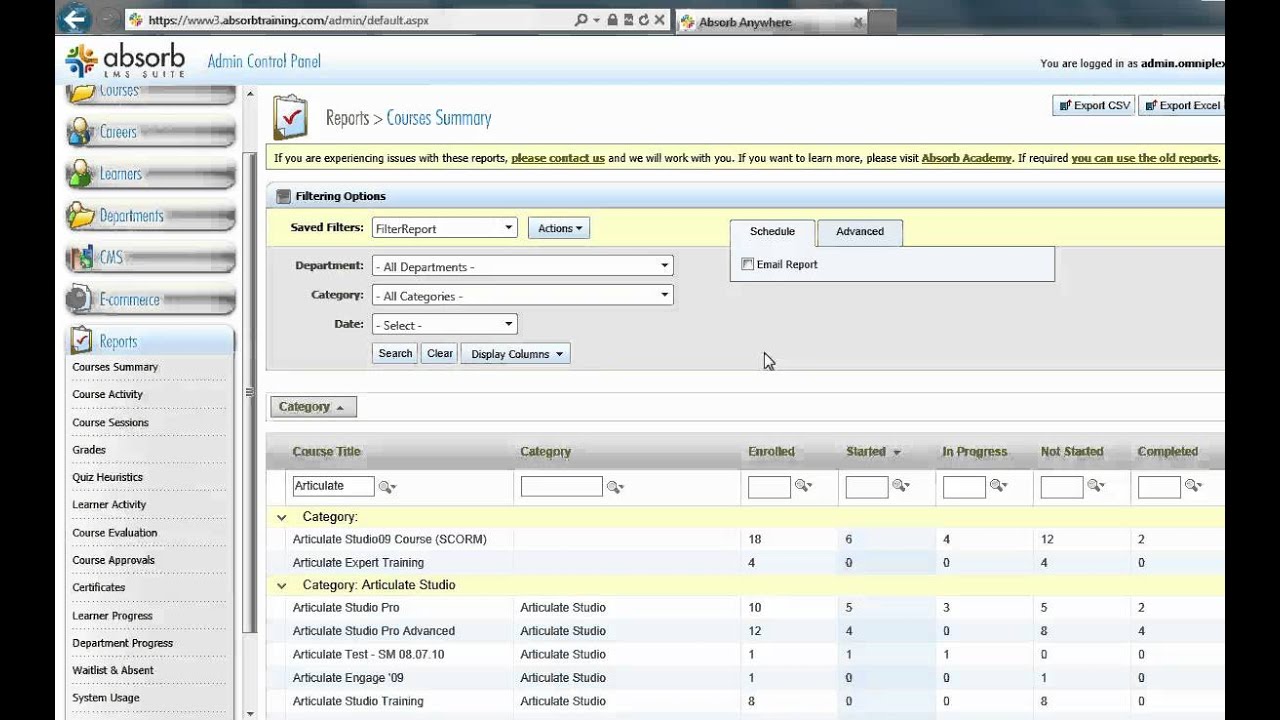This screenshot has height=720, width=1280.
Task: Click the Reports clipboard checkmark page icon
Action: (x=290, y=117)
